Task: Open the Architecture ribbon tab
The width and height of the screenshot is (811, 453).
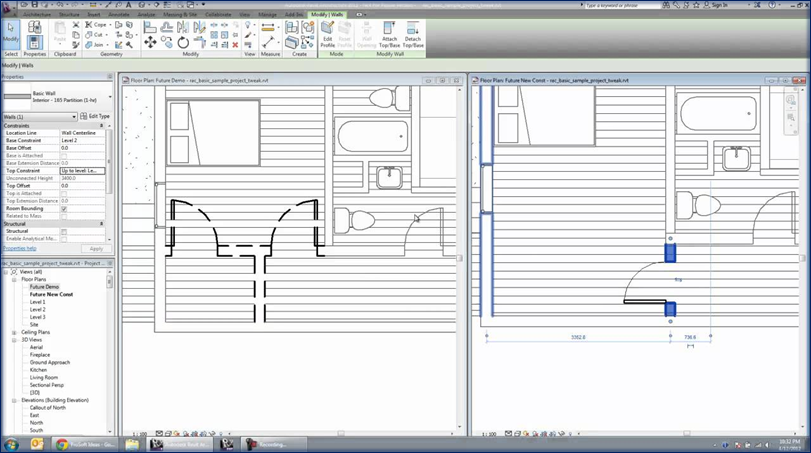Action: [37, 15]
